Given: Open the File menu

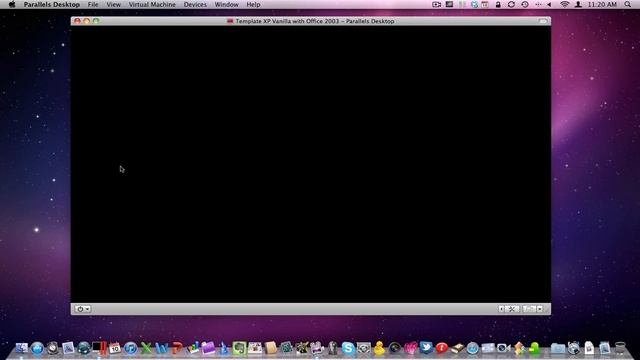Looking at the screenshot, I should 93,4.
